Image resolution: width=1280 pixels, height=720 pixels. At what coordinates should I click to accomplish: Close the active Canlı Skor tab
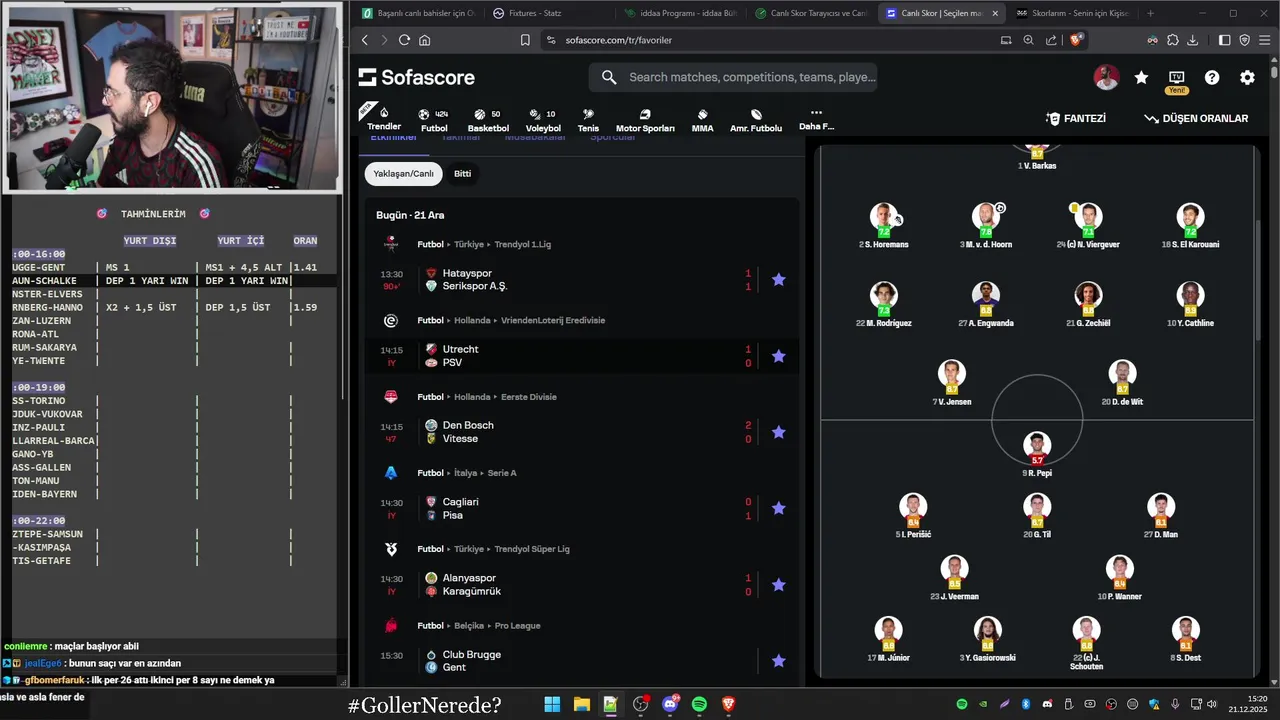(x=995, y=13)
